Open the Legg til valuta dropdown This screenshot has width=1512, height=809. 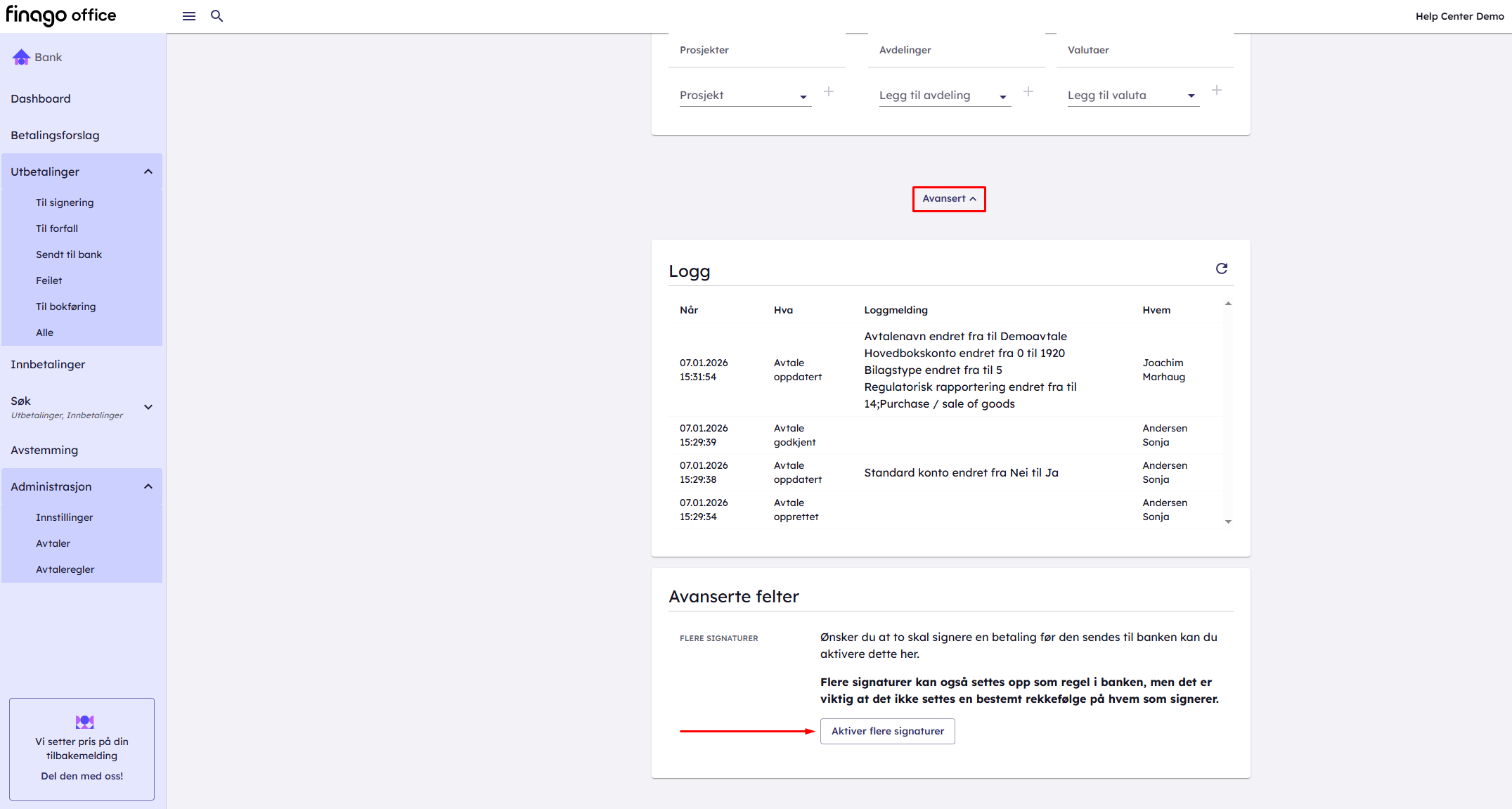[1132, 96]
